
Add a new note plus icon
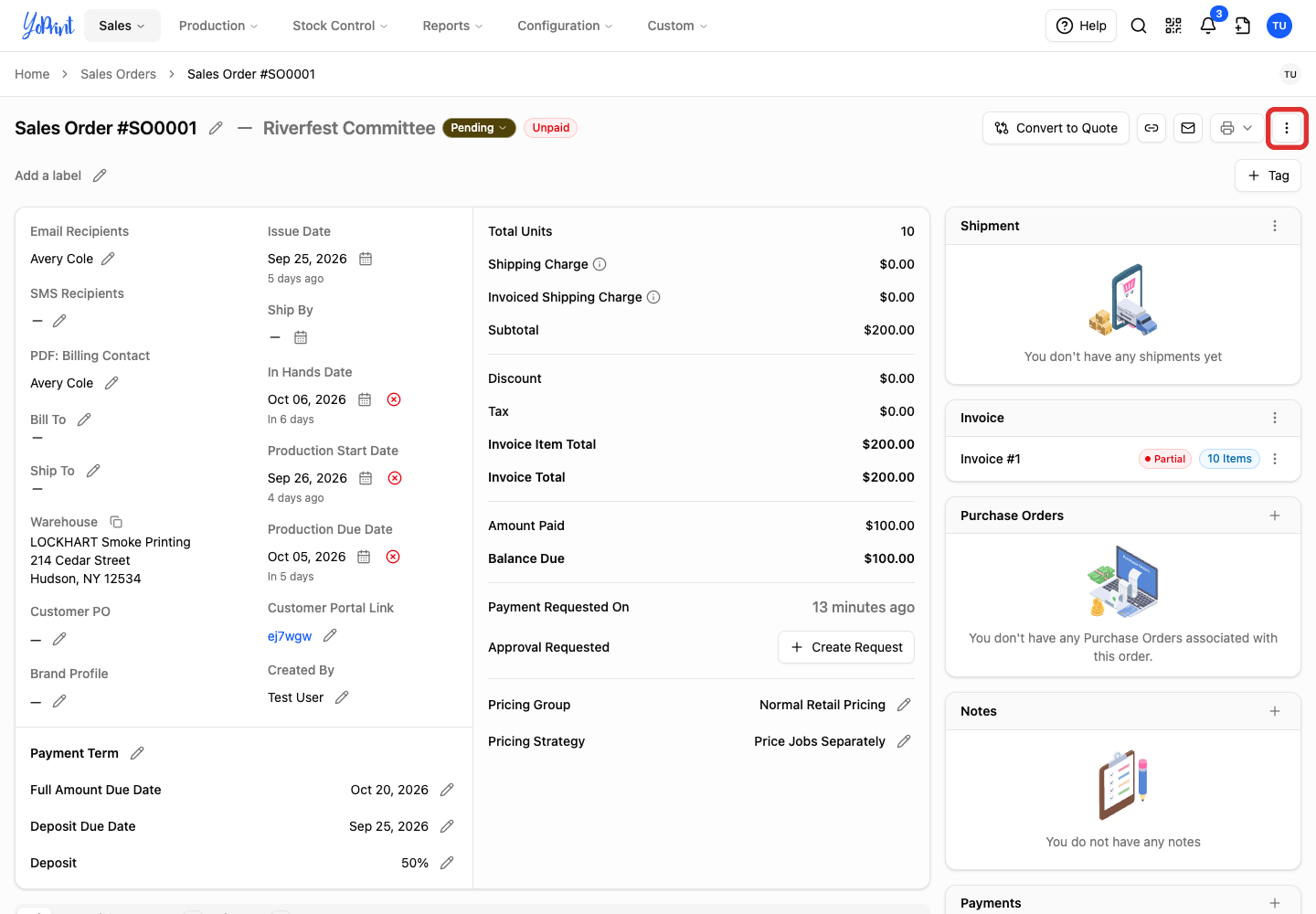click(1275, 711)
